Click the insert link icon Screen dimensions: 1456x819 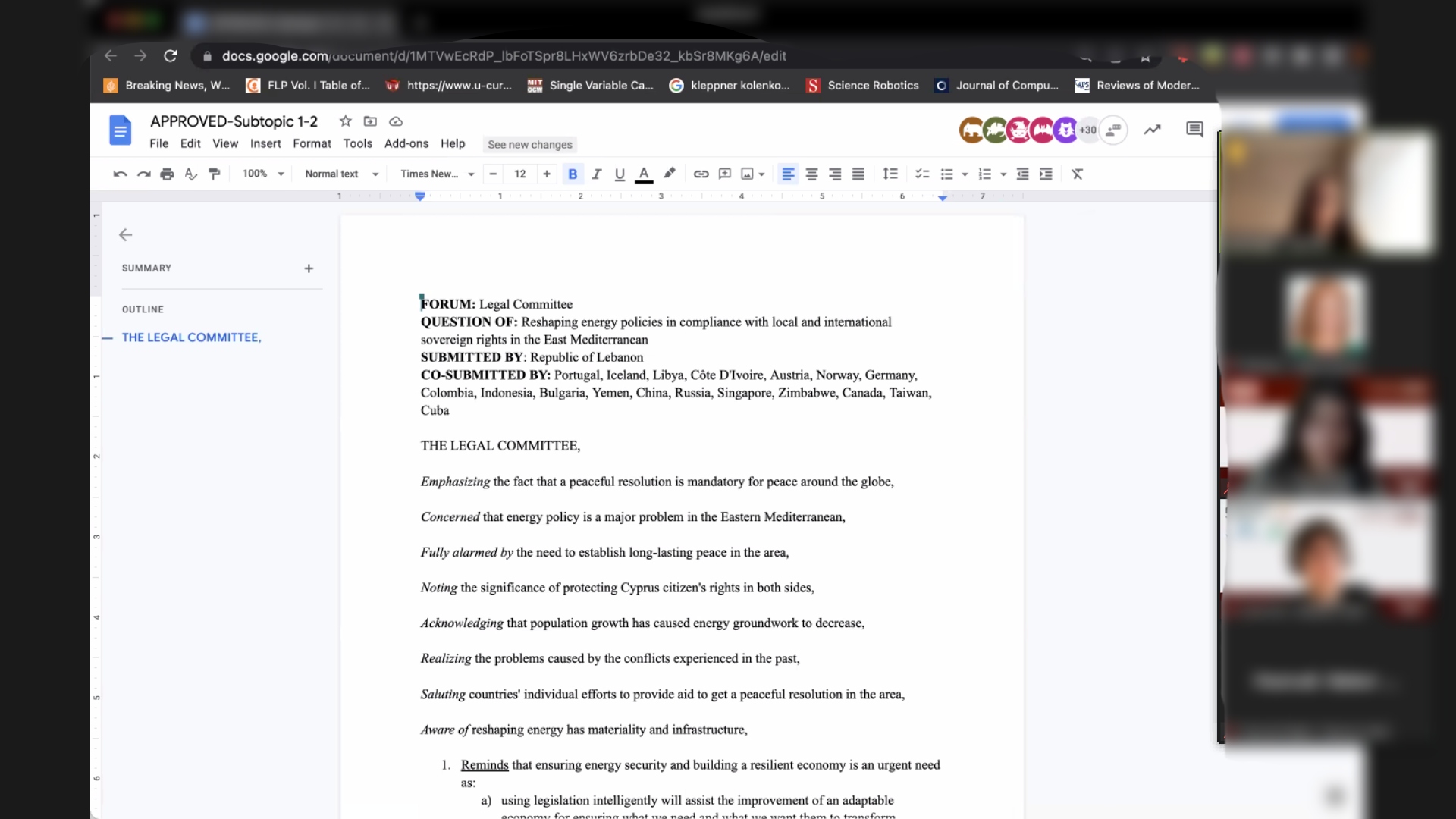point(701,174)
